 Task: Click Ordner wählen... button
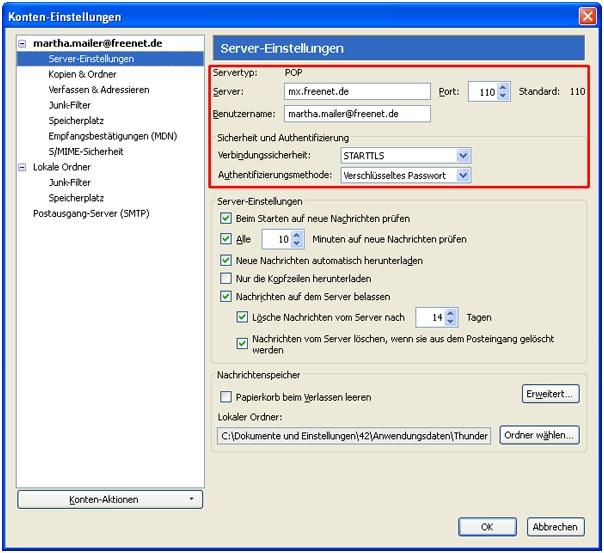pos(539,435)
